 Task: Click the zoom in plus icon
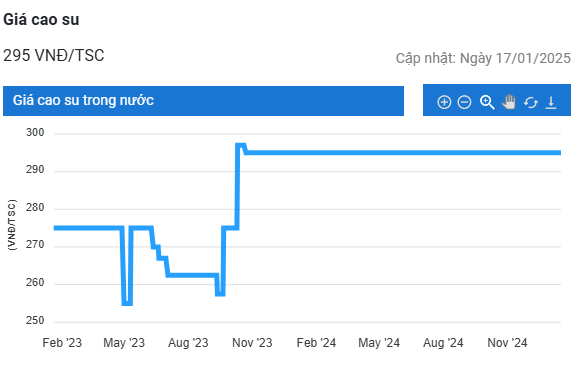pyautogui.click(x=444, y=102)
